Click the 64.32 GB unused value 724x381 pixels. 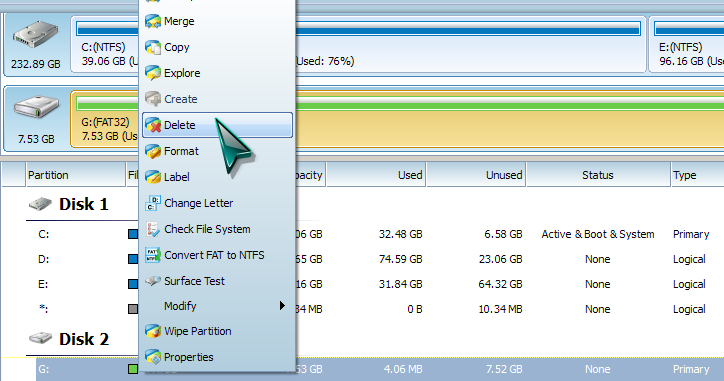501,284
